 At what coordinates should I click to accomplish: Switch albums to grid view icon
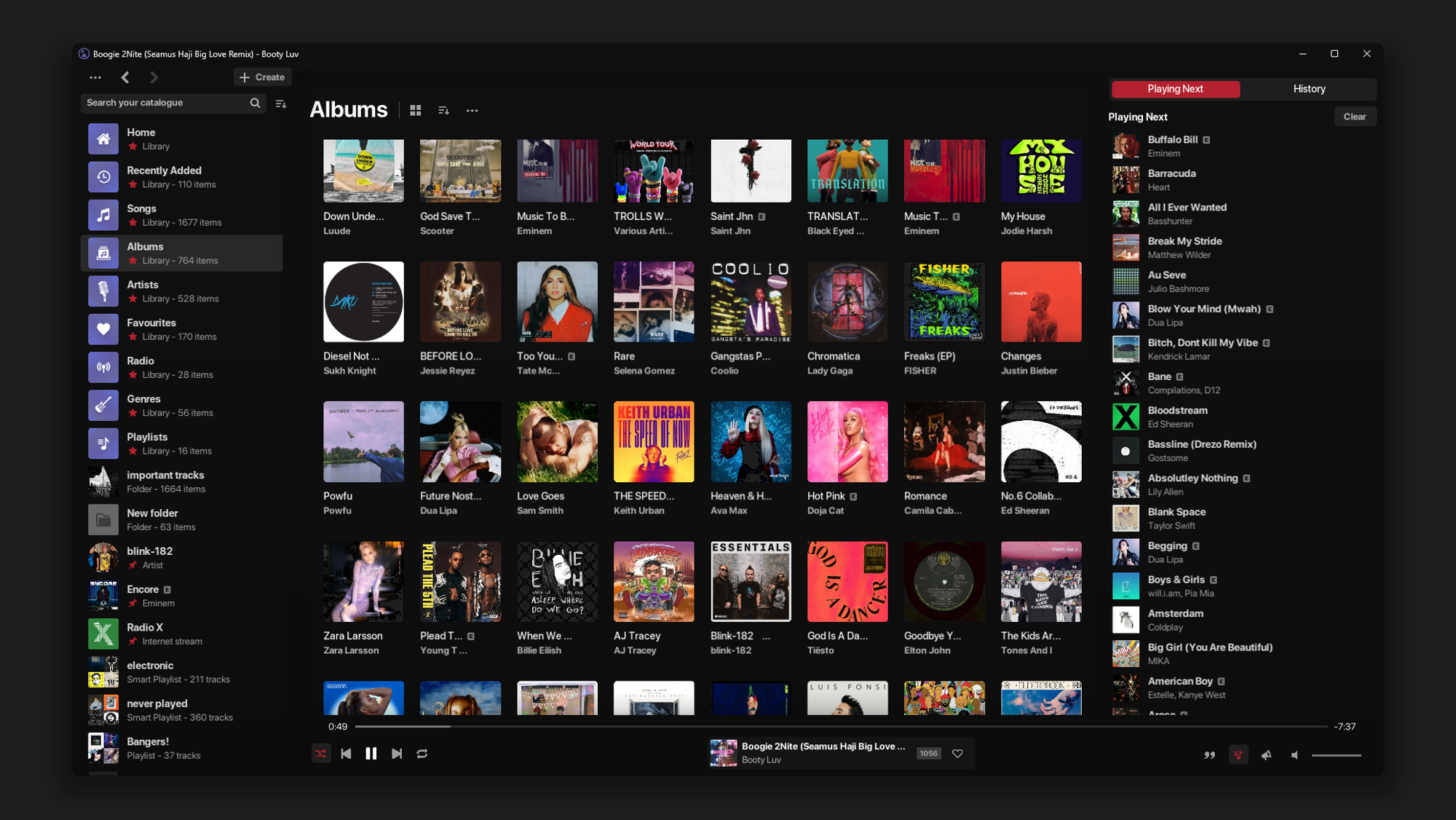pyautogui.click(x=416, y=111)
